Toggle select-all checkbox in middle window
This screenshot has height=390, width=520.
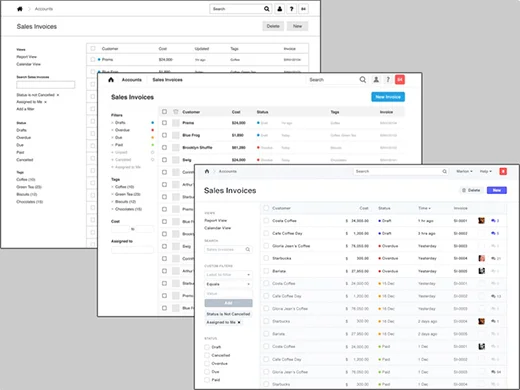click(x=164, y=112)
